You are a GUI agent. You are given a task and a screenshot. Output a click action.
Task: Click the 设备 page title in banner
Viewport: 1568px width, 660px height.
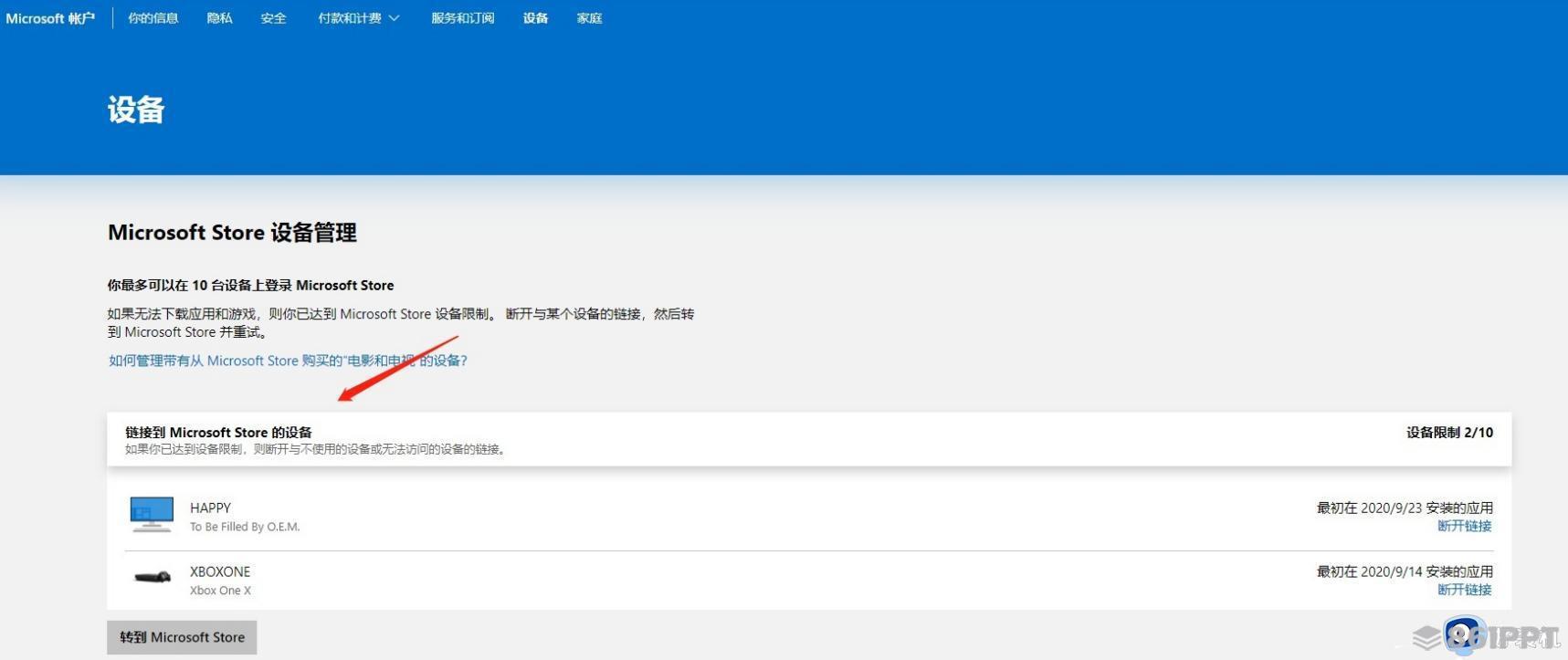[136, 110]
